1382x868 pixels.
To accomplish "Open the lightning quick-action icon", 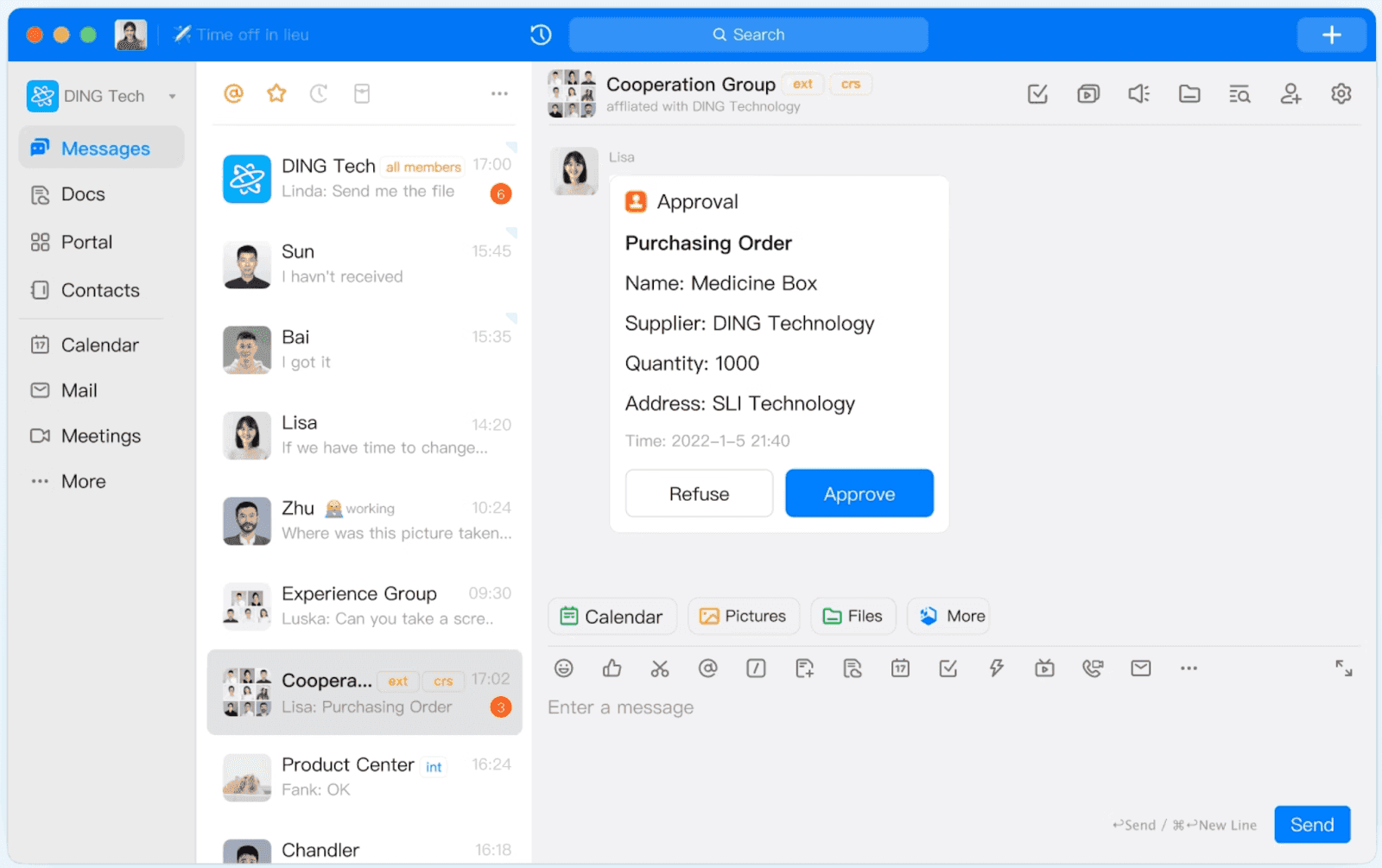I will pos(997,668).
